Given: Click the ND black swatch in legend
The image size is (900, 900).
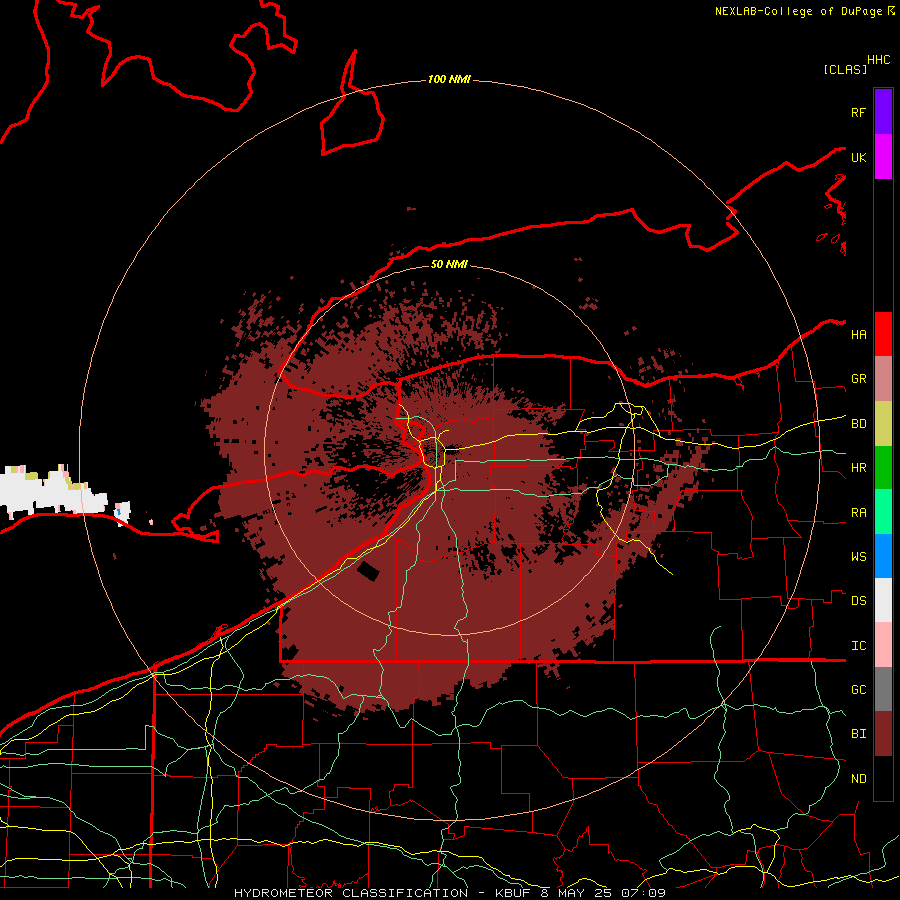Looking at the screenshot, I should click(883, 778).
